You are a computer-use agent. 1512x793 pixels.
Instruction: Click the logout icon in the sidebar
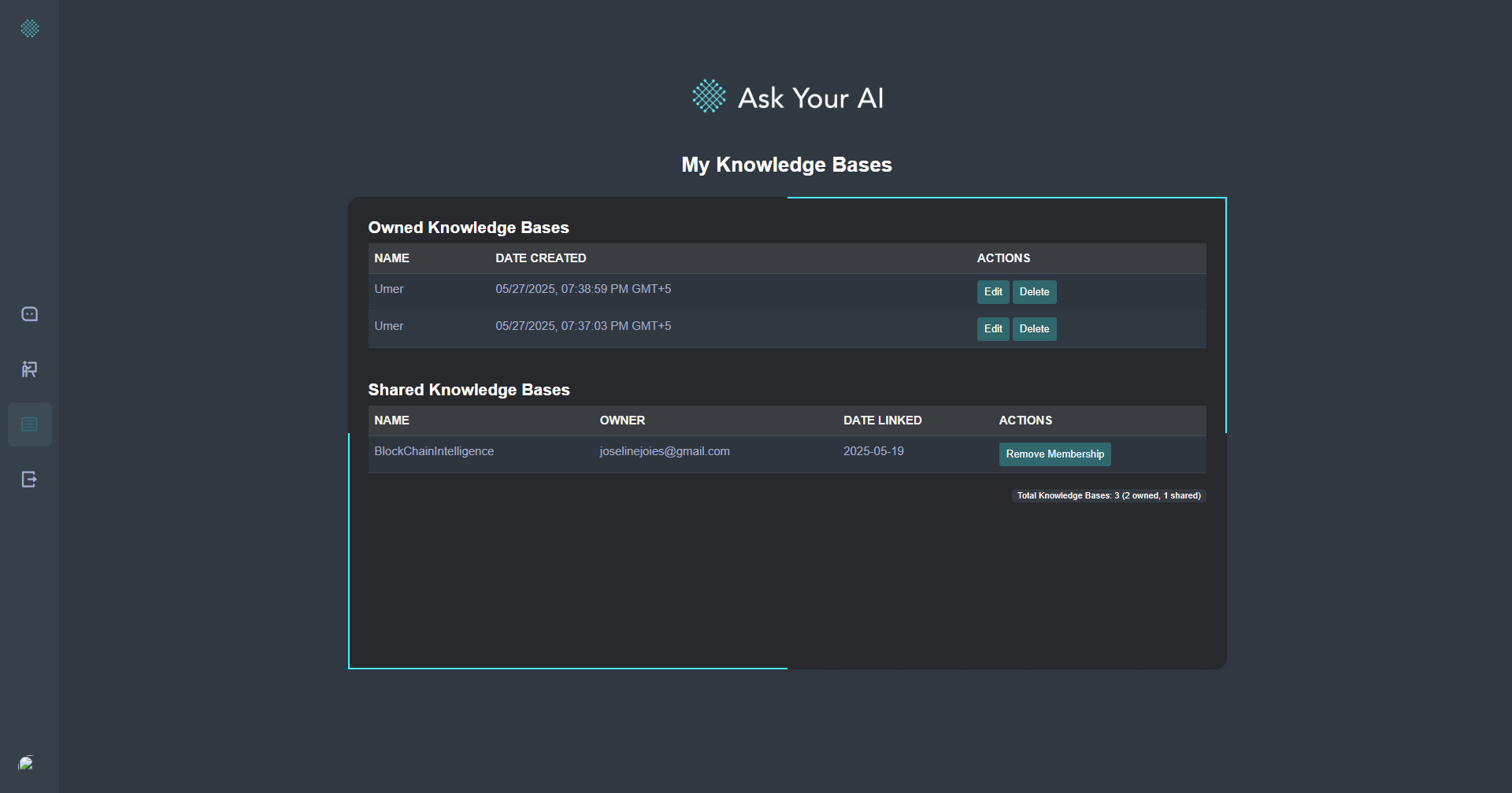pyautogui.click(x=29, y=480)
